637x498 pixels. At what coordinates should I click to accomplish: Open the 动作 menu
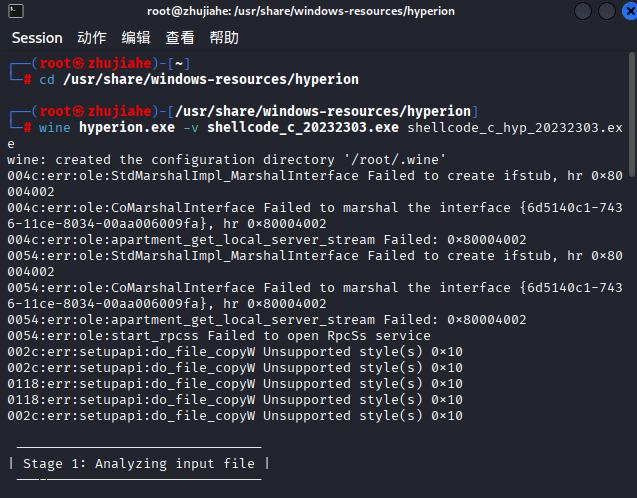pos(92,38)
